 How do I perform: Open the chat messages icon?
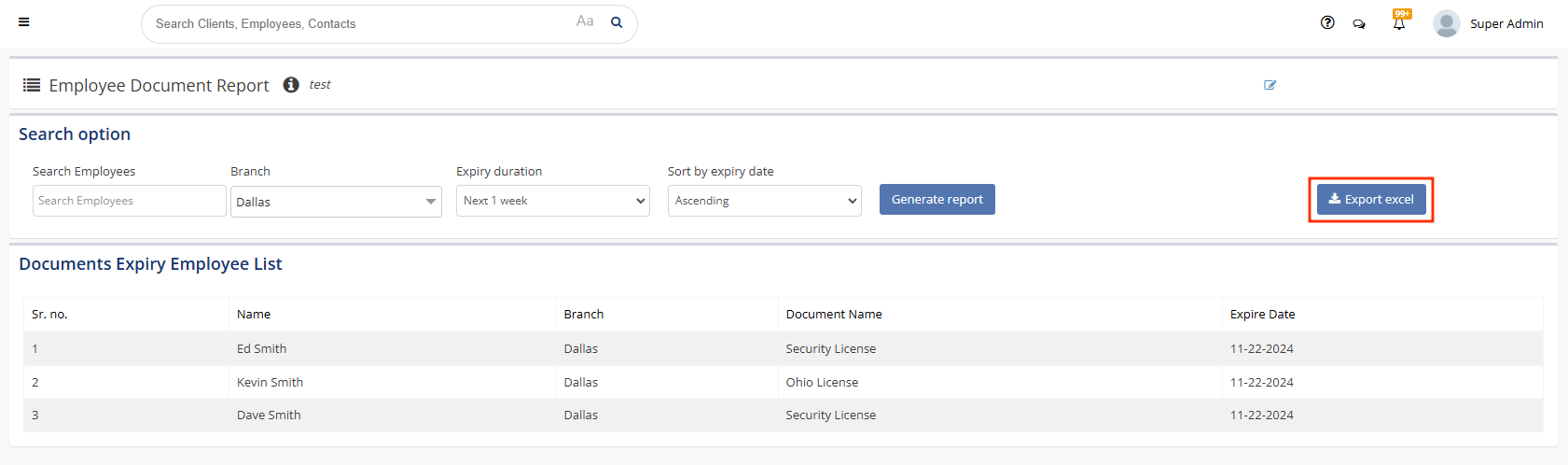click(1359, 24)
